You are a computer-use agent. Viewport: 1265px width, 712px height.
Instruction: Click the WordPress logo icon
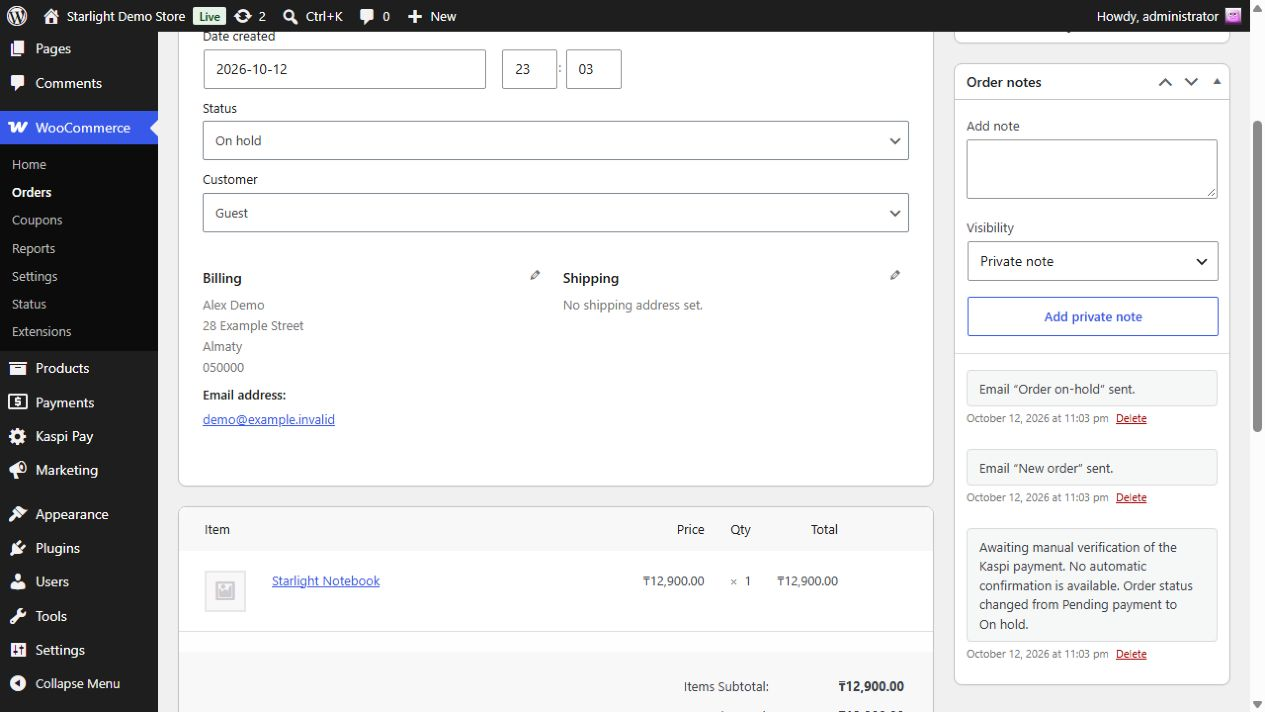pyautogui.click(x=17, y=16)
